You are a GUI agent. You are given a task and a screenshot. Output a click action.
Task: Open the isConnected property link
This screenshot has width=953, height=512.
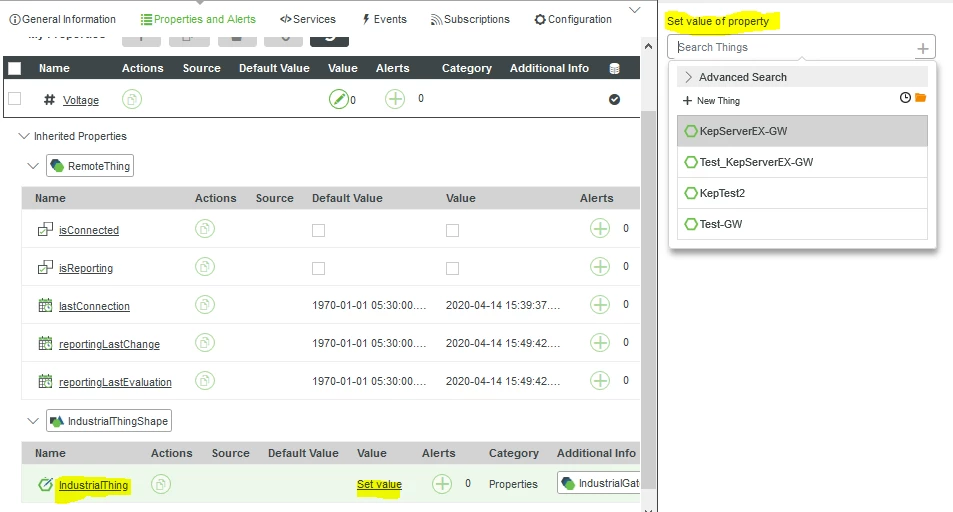coord(89,230)
